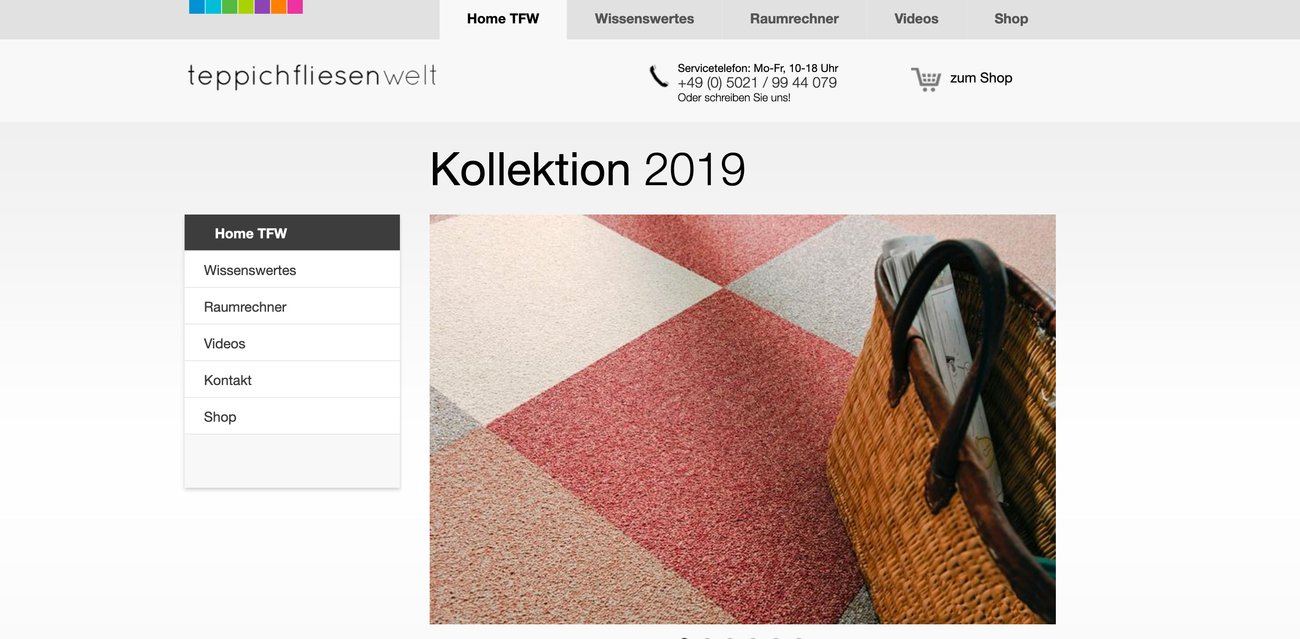Image resolution: width=1300 pixels, height=639 pixels.
Task: Select Home TFW in the sidebar menu
Action: click(292, 233)
